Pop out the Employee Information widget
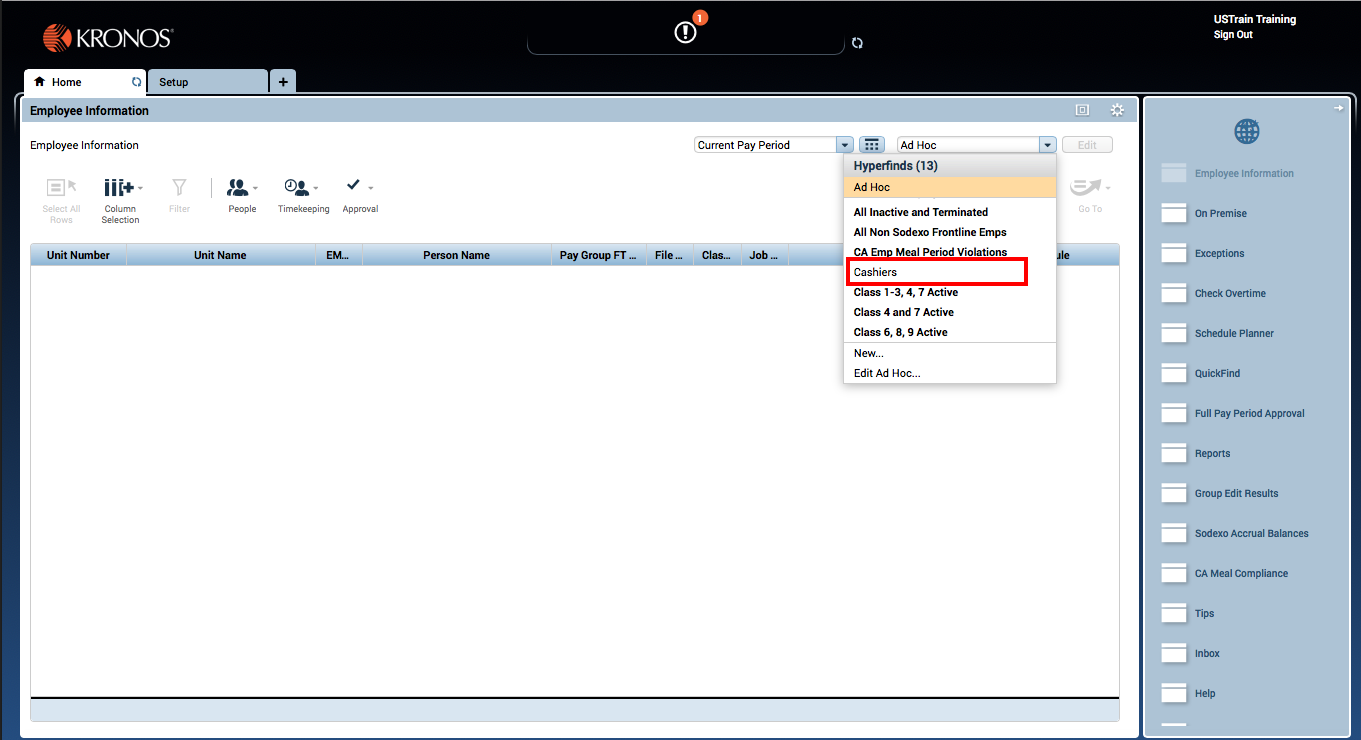 (x=1082, y=110)
